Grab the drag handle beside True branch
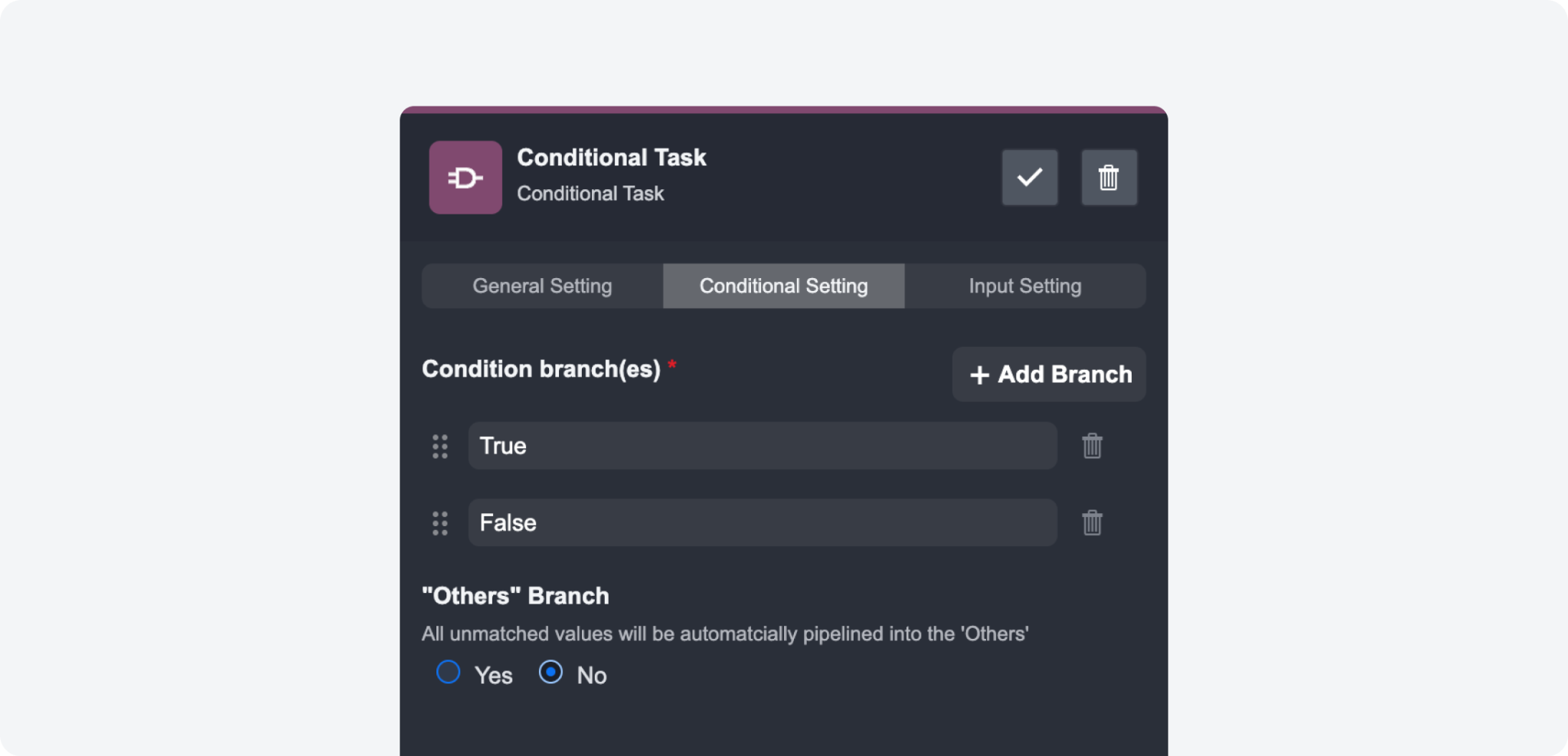Viewport: 1568px width, 756px height. [440, 447]
